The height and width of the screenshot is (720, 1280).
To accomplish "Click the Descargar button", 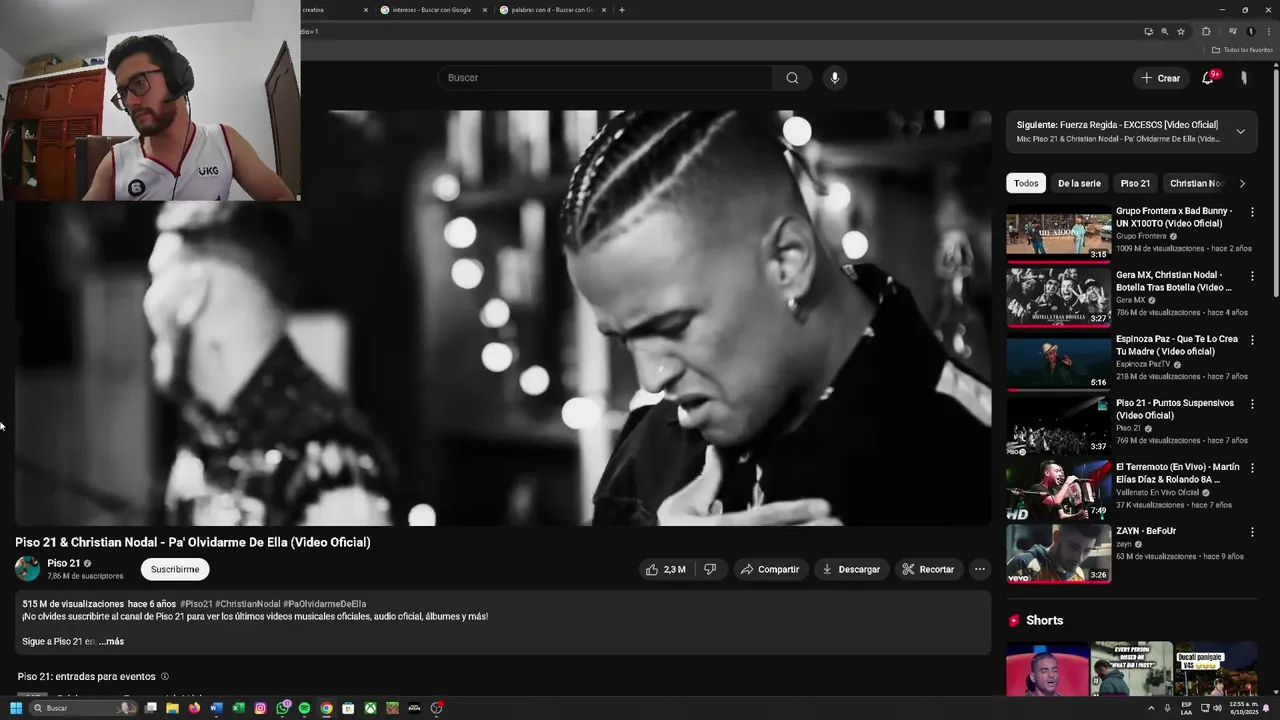I will (851, 569).
